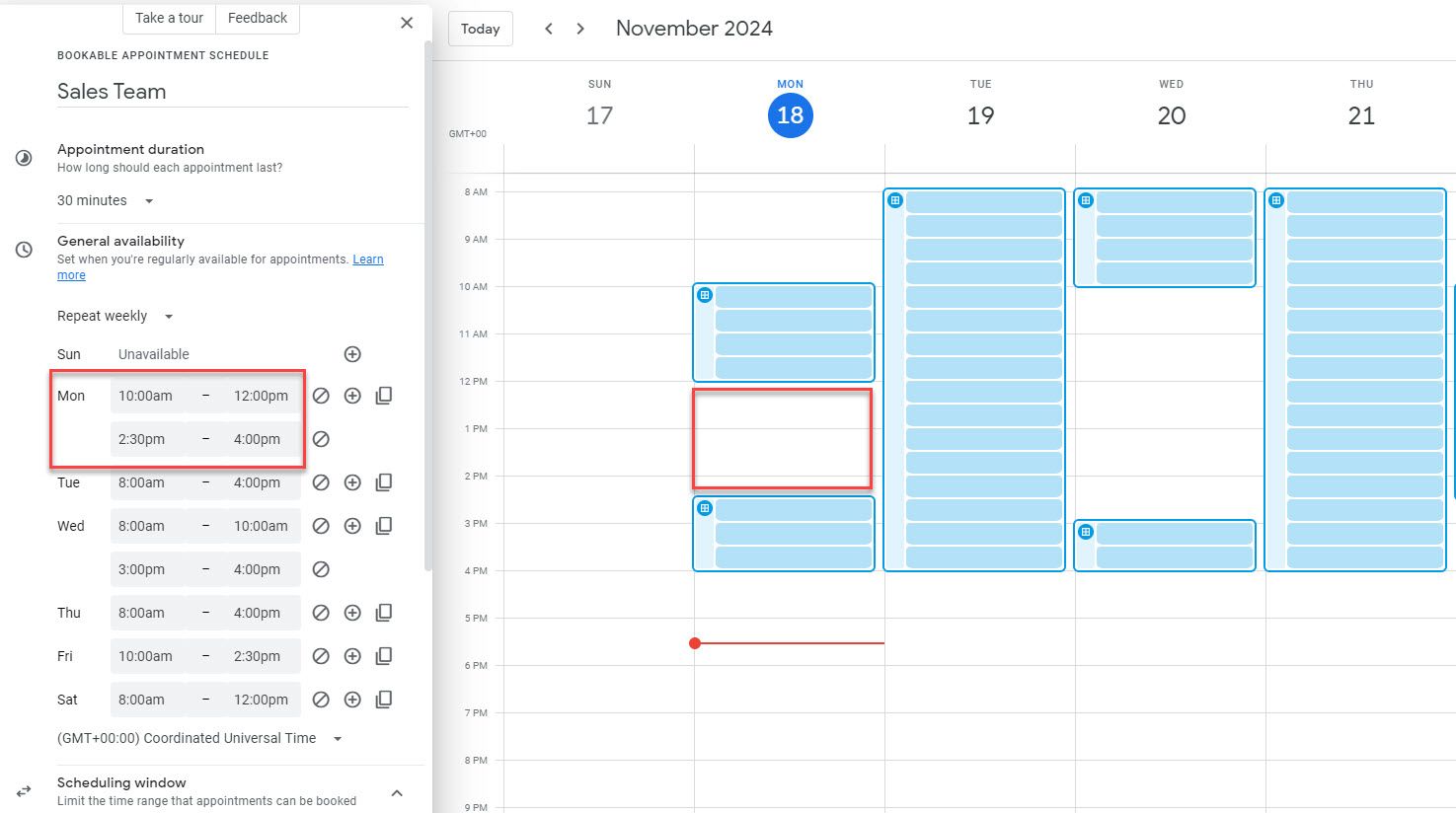The width and height of the screenshot is (1456, 813).
Task: Change the Repeat weekly setting
Action: (115, 316)
